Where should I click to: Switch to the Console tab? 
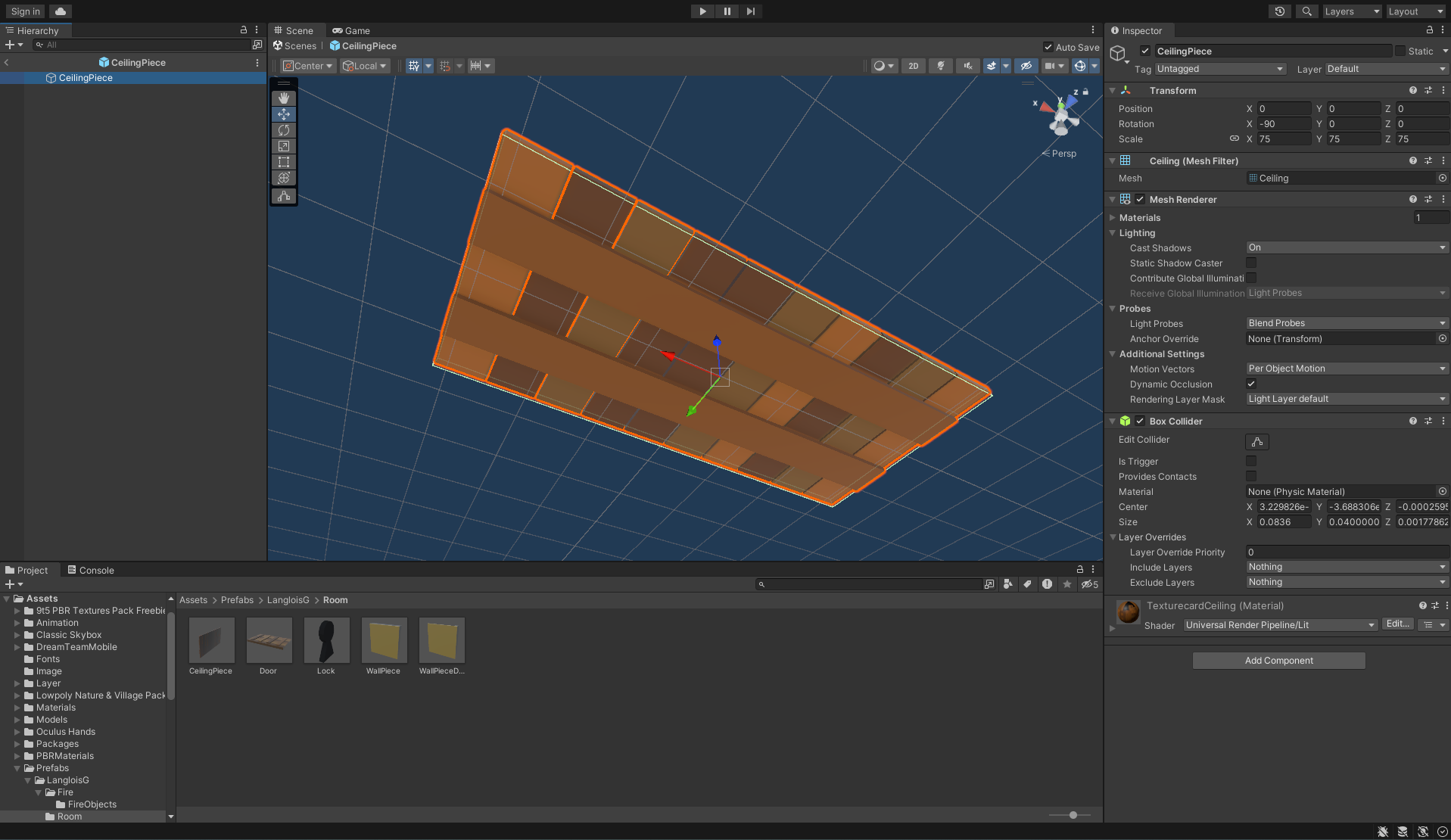tap(91, 570)
